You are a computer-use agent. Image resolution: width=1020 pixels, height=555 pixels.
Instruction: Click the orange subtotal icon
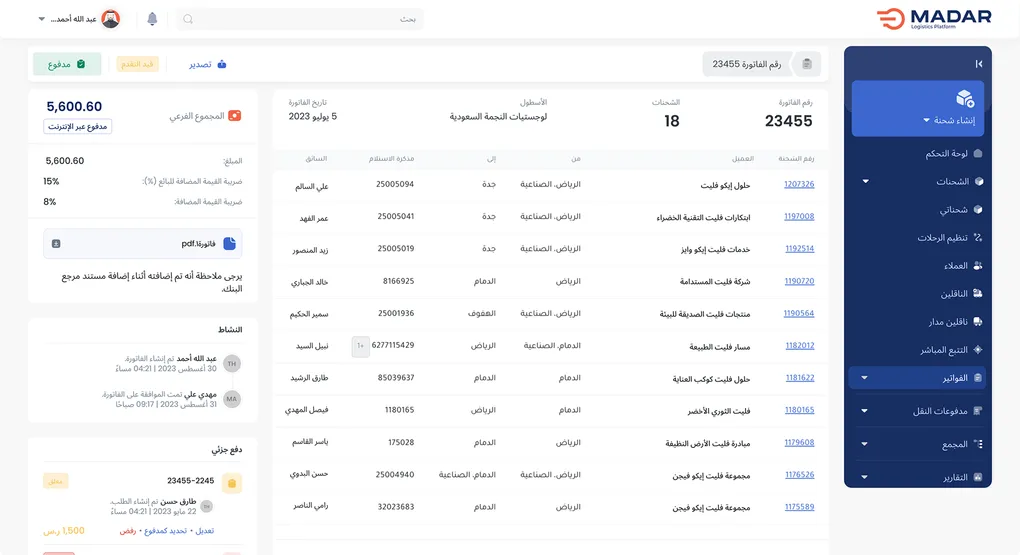pos(234,116)
